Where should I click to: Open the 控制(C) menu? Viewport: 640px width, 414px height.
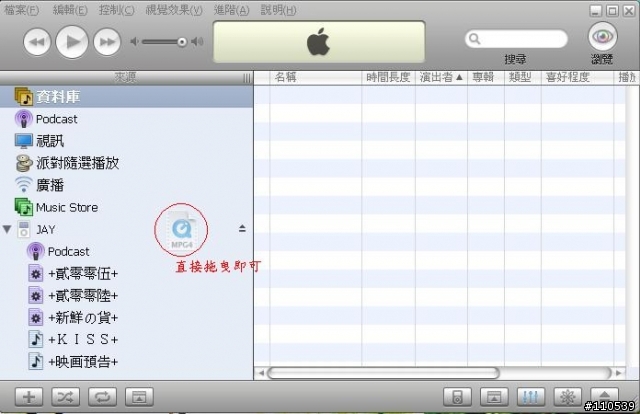click(116, 10)
